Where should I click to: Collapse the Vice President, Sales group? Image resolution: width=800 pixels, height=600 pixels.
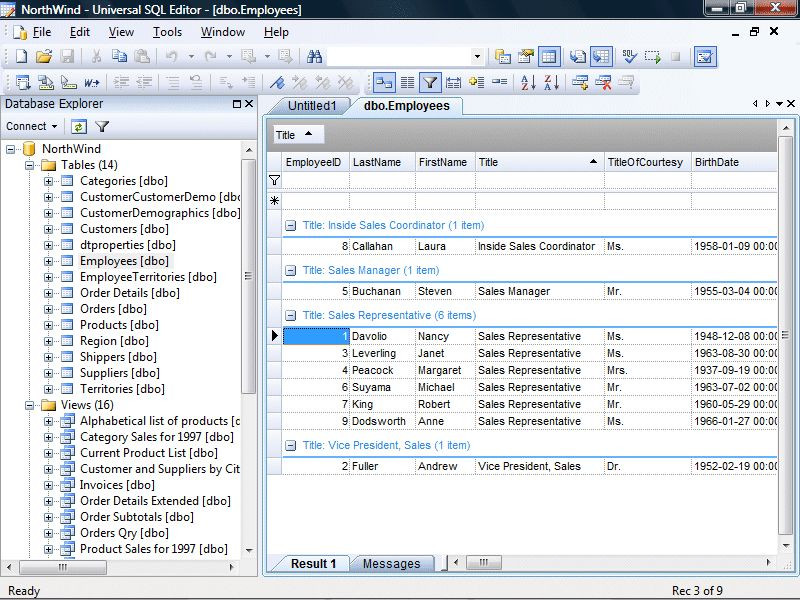[290, 445]
